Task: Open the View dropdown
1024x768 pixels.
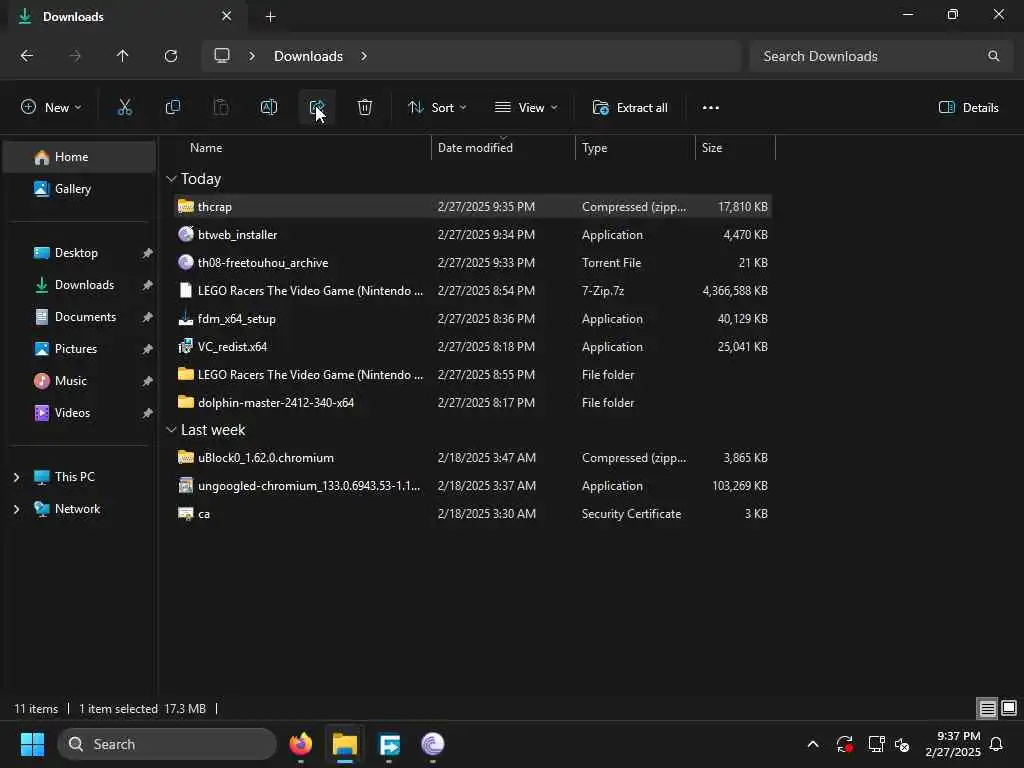Action: (526, 108)
